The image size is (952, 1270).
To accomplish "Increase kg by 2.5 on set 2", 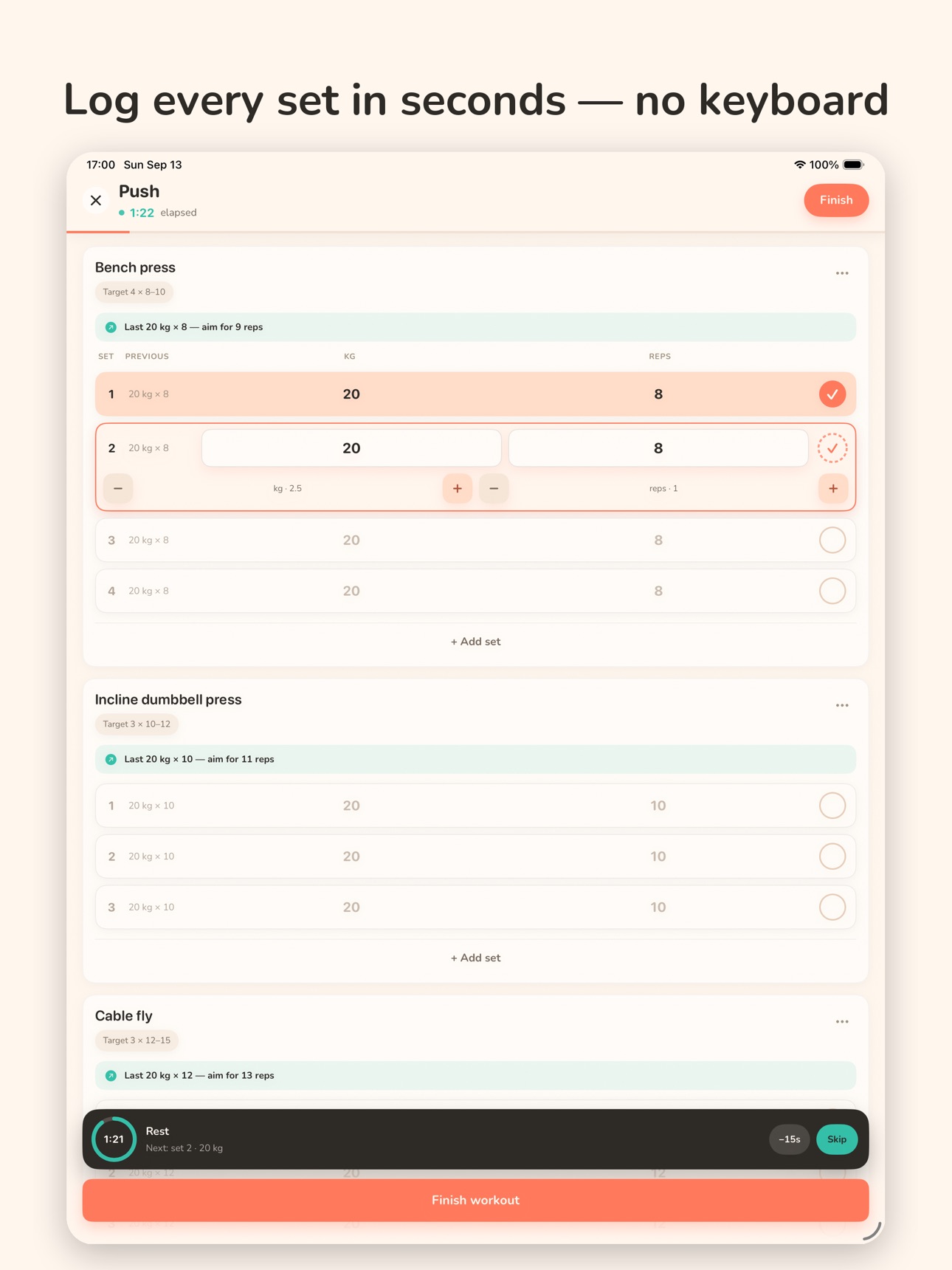I will pos(458,488).
